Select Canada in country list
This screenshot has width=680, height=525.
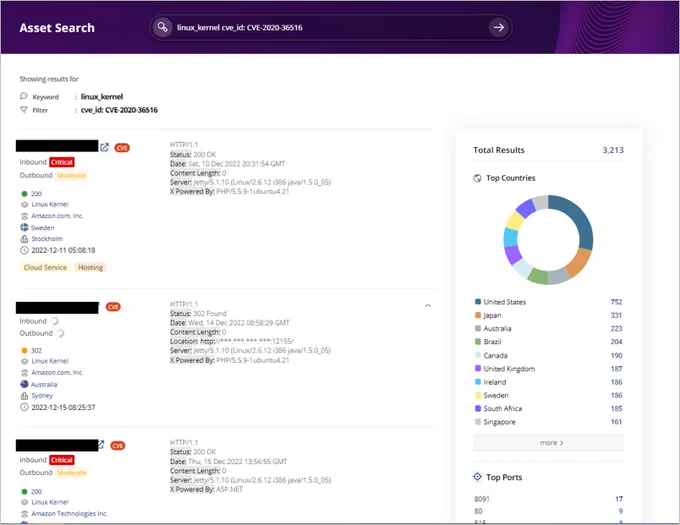496,355
